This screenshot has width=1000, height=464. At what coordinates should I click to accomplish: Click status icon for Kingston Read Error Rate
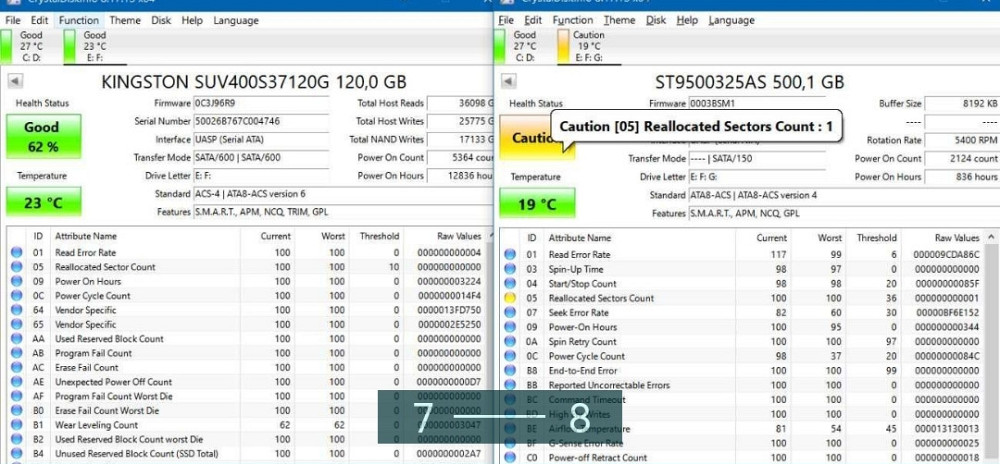[17, 252]
